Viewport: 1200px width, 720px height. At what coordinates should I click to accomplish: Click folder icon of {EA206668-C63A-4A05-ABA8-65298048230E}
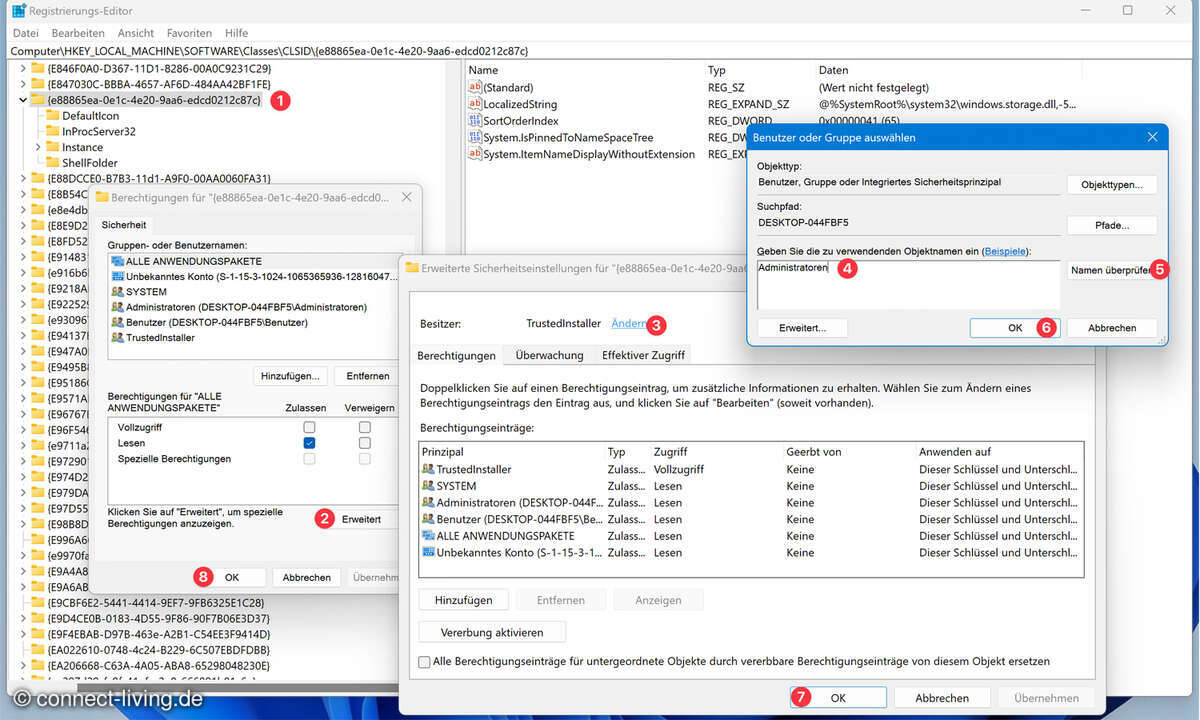tap(37, 665)
